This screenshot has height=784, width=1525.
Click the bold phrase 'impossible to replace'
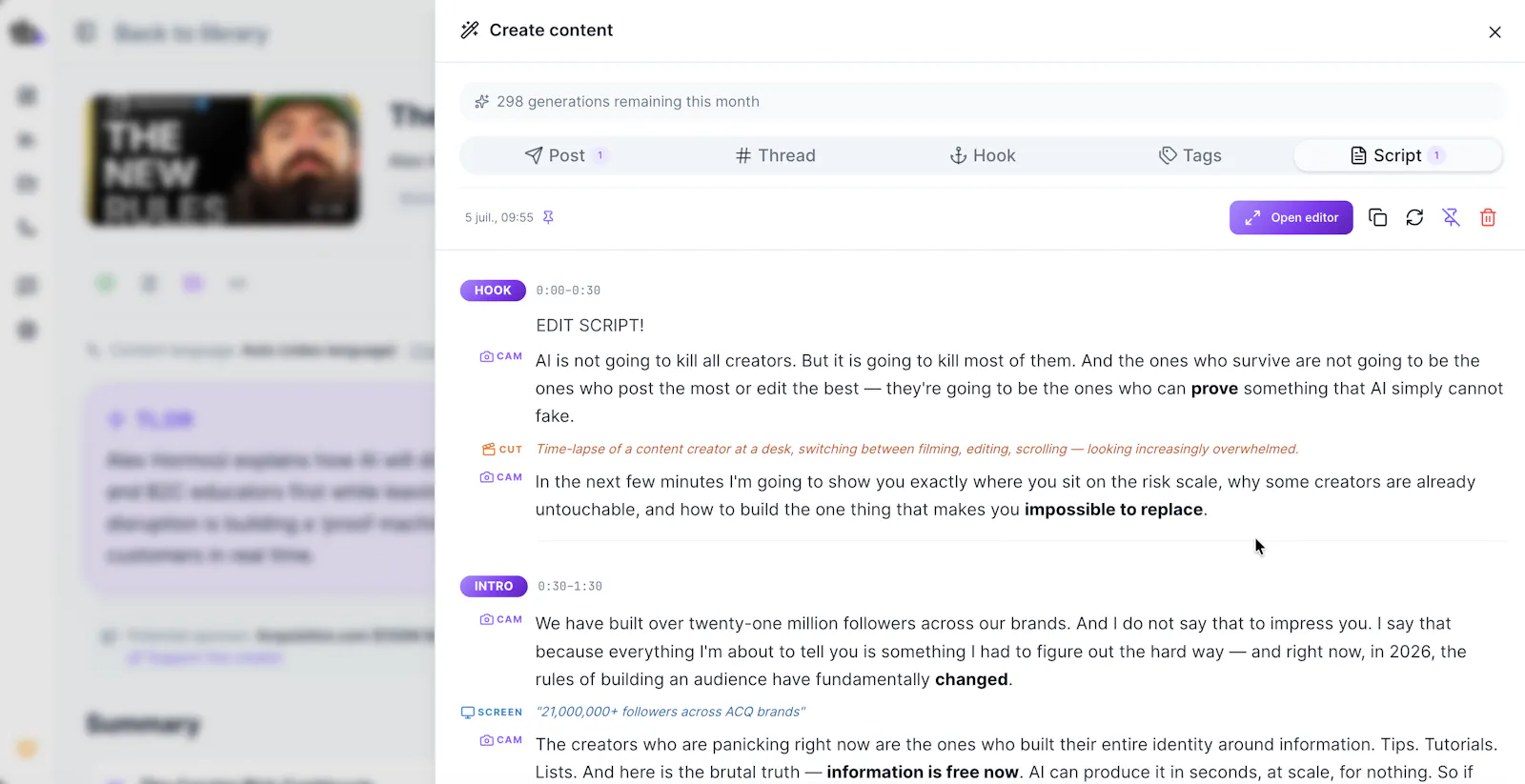pos(1113,510)
